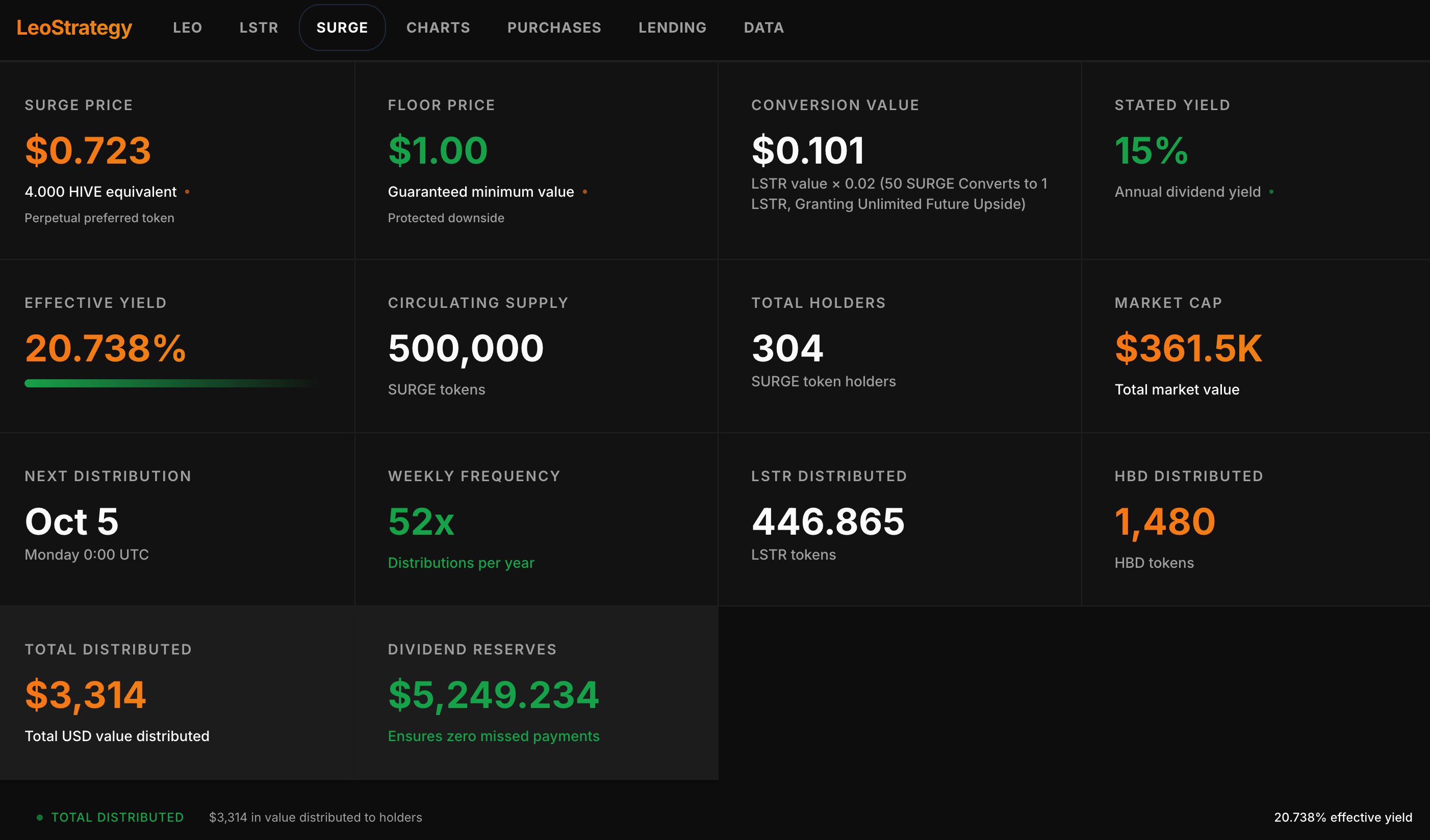Click the LeoStrategy logo
Viewport: 1430px width, 840px height.
(x=74, y=27)
